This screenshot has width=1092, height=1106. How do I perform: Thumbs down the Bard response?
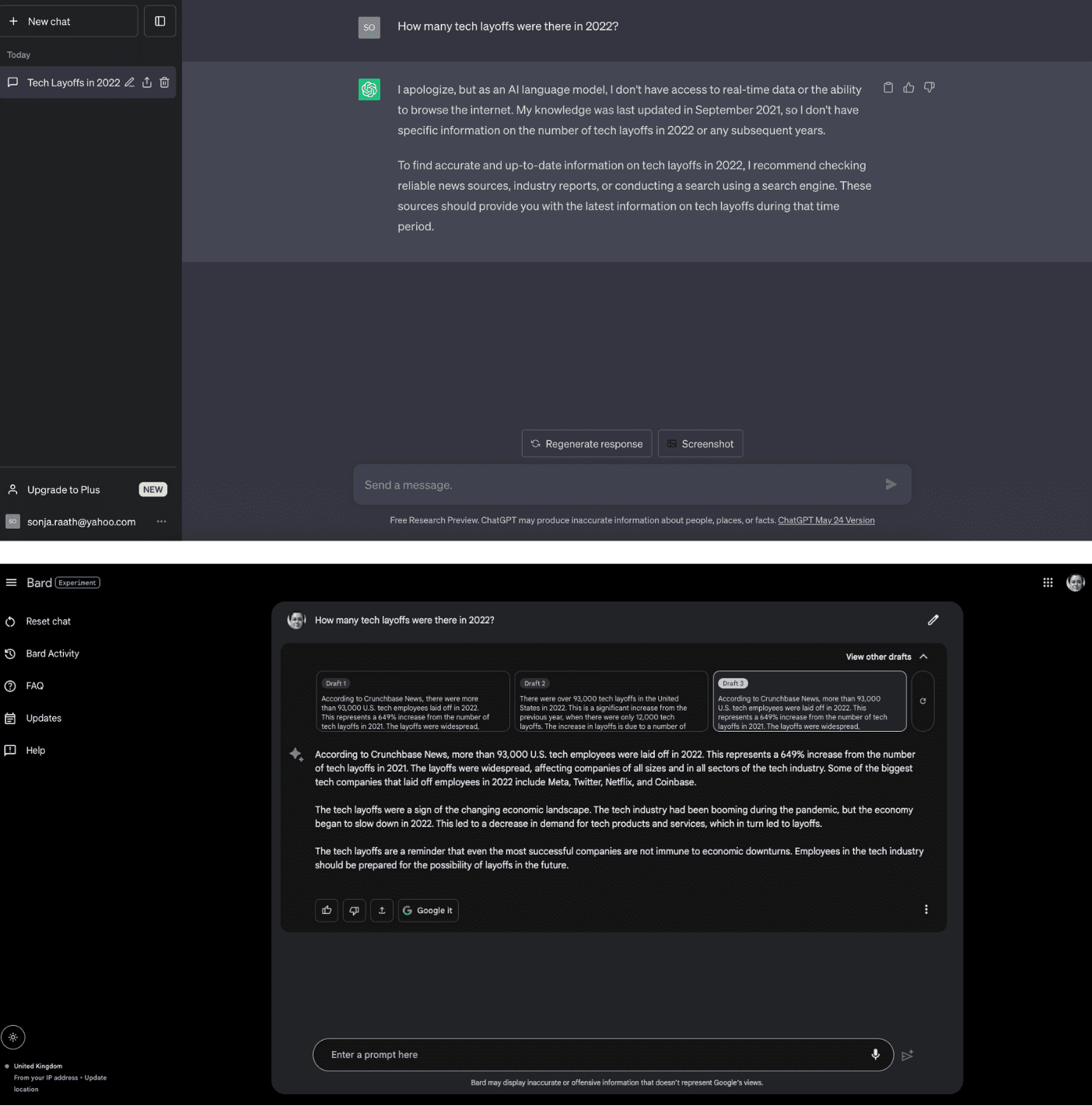click(x=354, y=910)
